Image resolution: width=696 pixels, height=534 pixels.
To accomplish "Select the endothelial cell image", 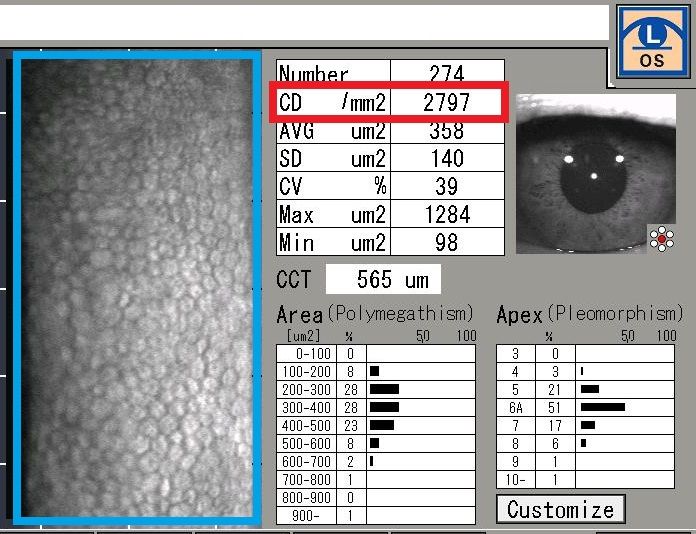I will pos(137,288).
